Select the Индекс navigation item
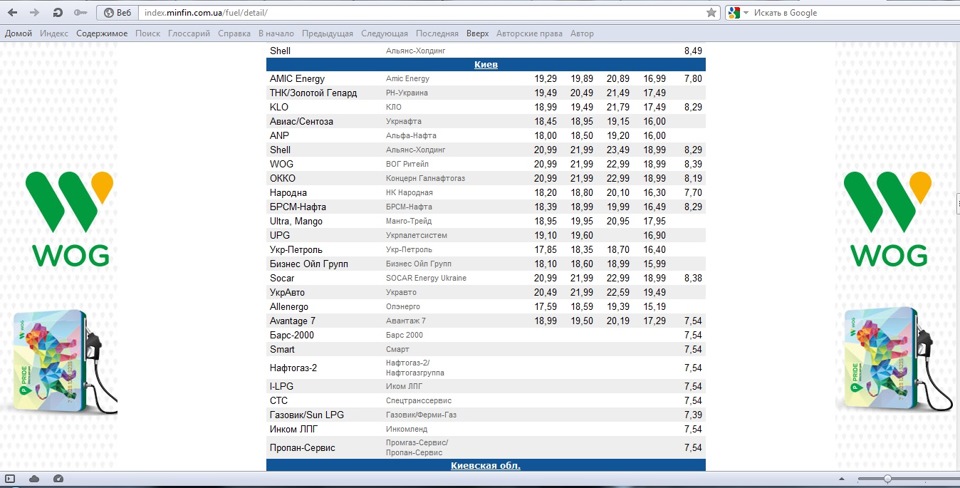960x488 pixels. tap(54, 34)
